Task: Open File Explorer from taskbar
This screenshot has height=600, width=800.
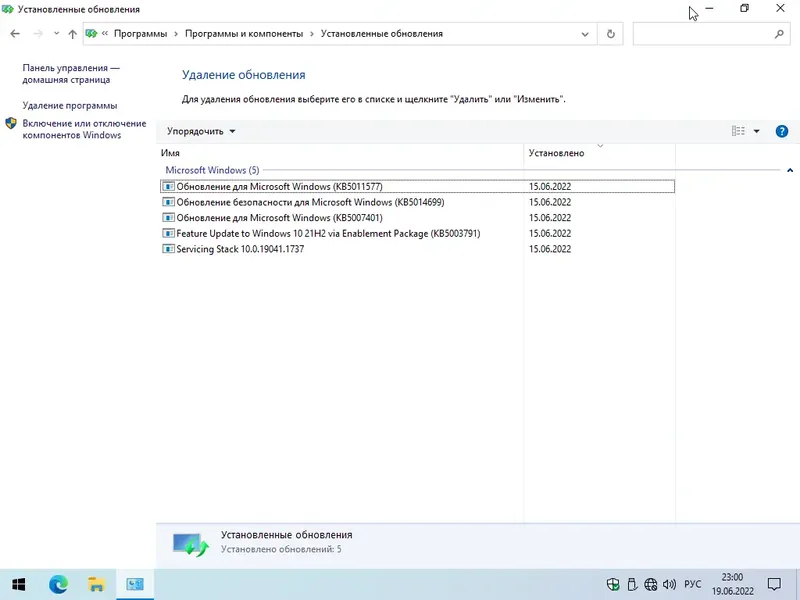Action: (96, 585)
